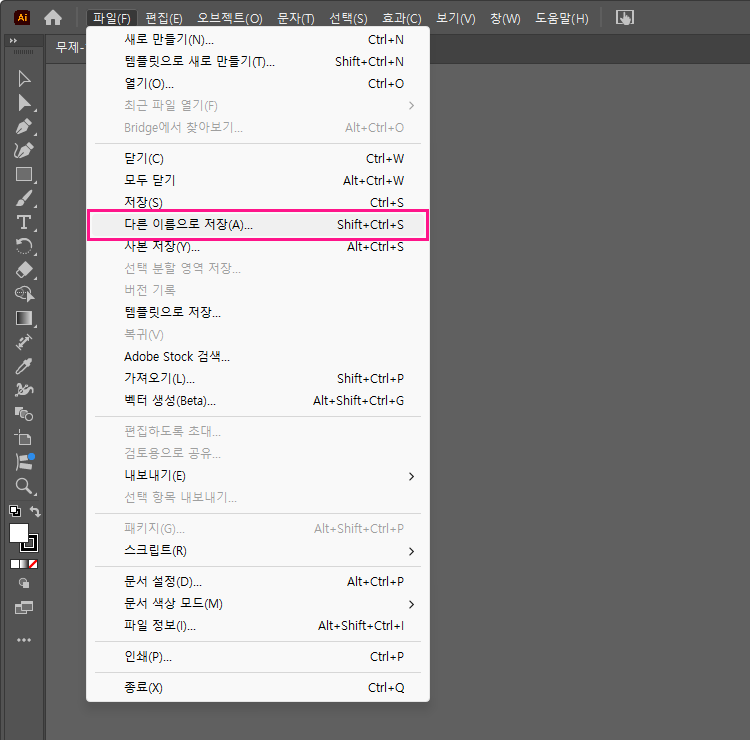Select the Gradient tool

coord(24,318)
